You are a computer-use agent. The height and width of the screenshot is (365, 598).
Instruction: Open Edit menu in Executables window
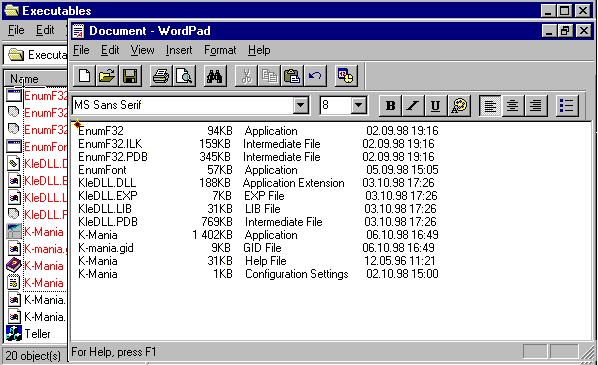[45, 30]
